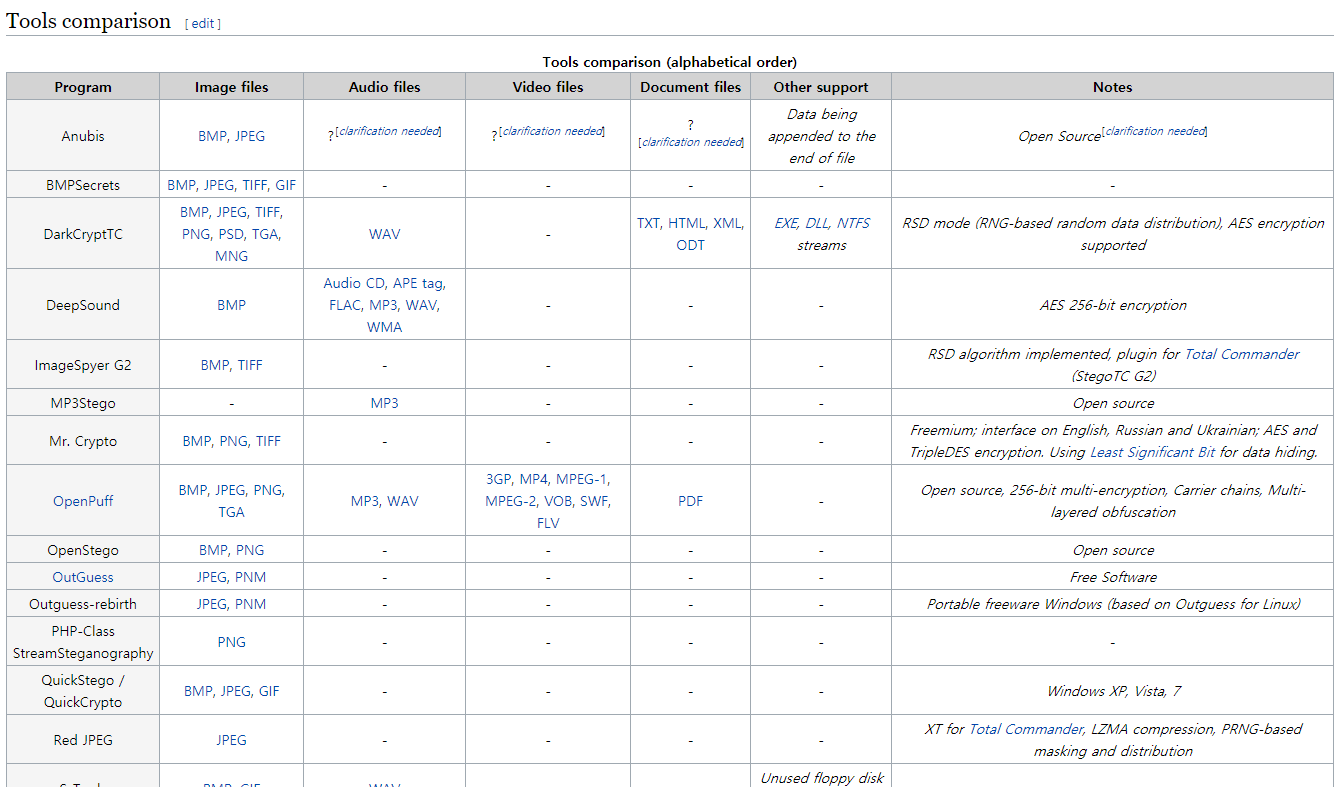Open the FLAC audio format link
This screenshot has height=787, width=1341.
click(x=345, y=305)
